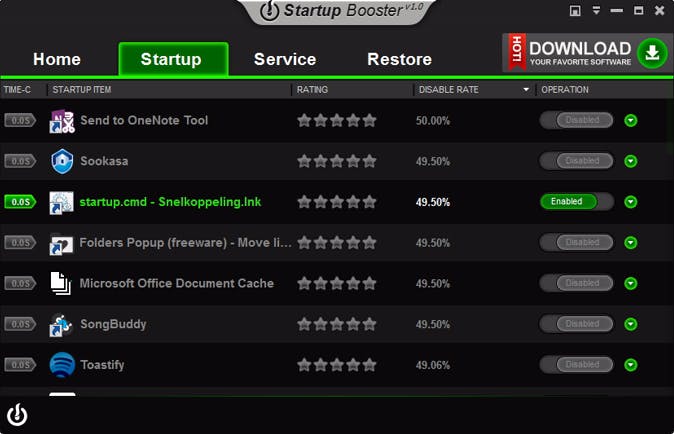Viewport: 674px width, 434px height.
Task: Enable the Folders Popup startup toggle
Action: (576, 242)
